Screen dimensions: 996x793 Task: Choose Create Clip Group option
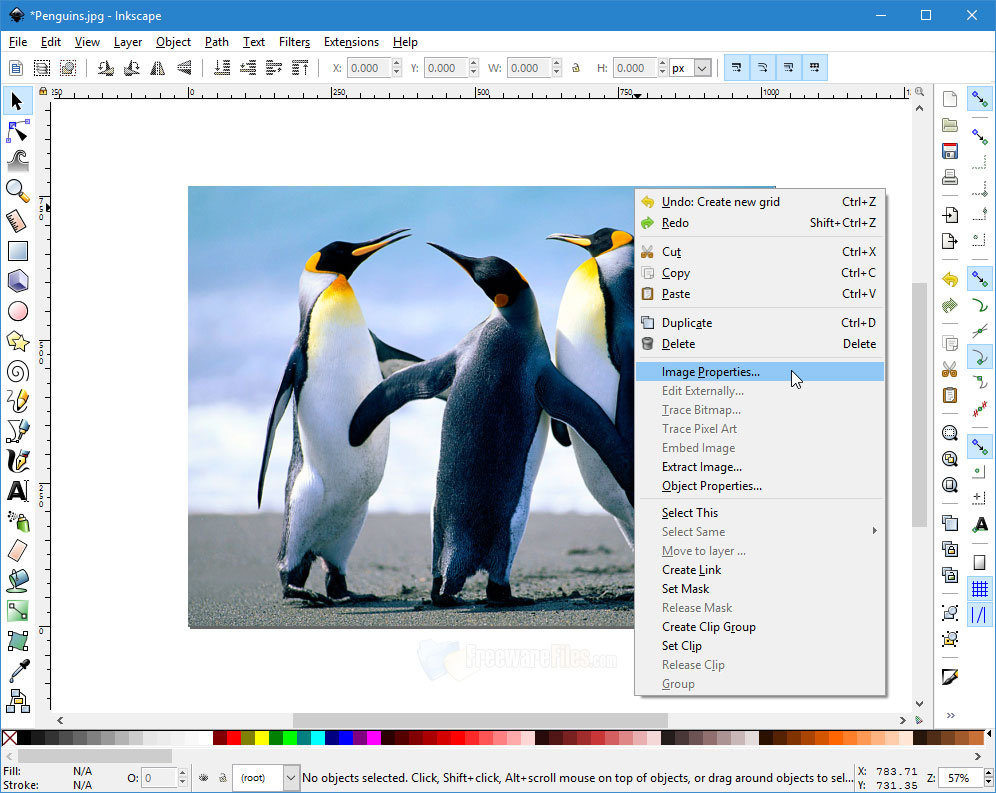[x=708, y=627]
